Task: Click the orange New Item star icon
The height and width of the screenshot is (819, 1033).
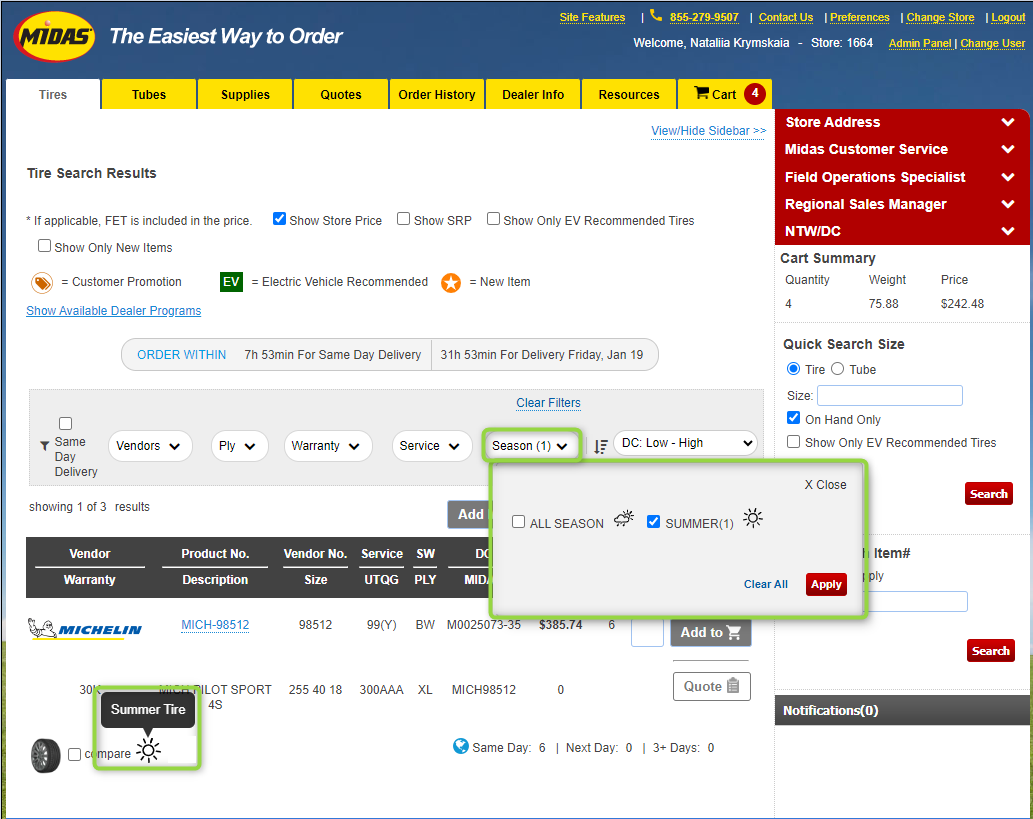Action: click(451, 283)
